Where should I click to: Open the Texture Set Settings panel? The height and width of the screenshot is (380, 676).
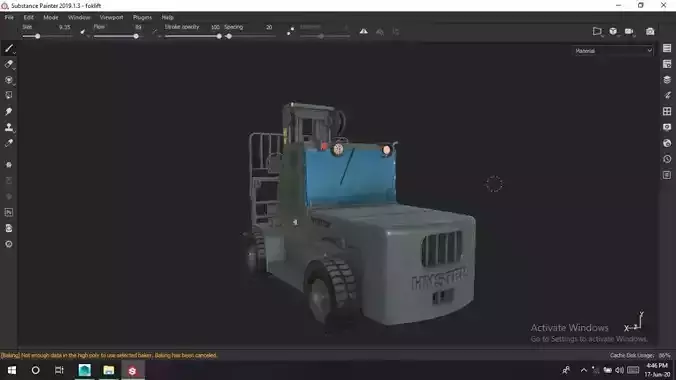click(x=667, y=64)
